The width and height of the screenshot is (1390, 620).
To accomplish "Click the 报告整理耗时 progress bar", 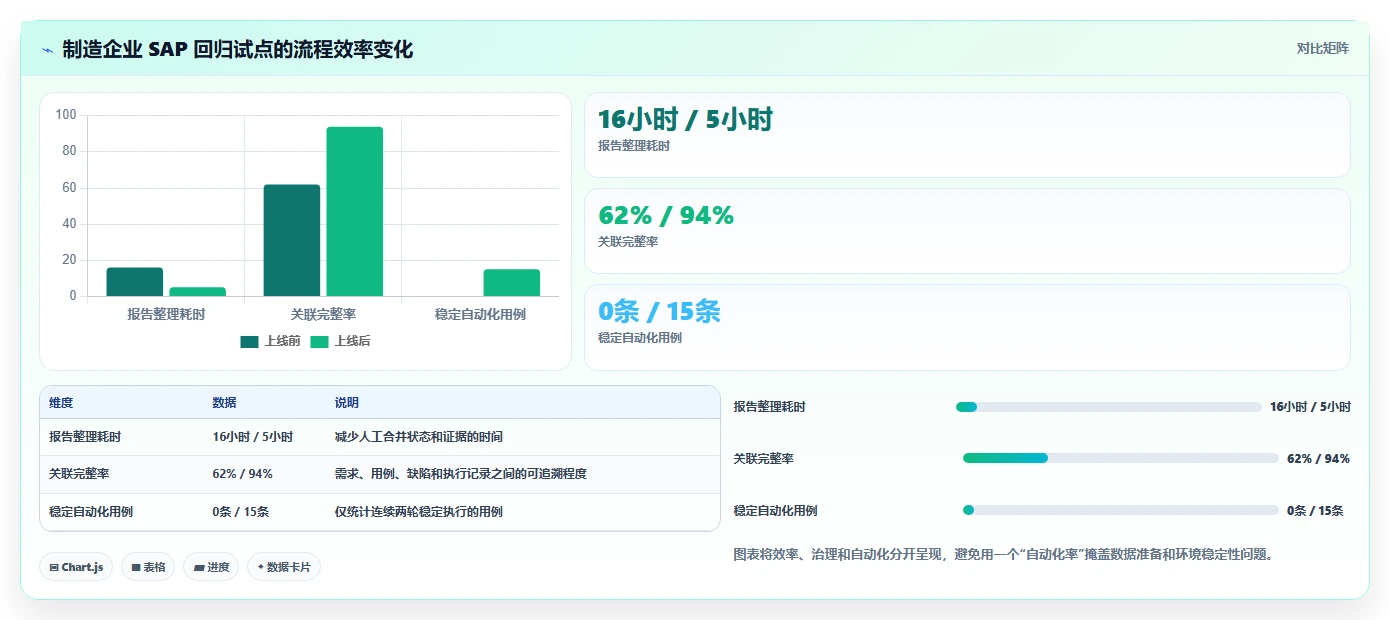I will click(x=1109, y=407).
